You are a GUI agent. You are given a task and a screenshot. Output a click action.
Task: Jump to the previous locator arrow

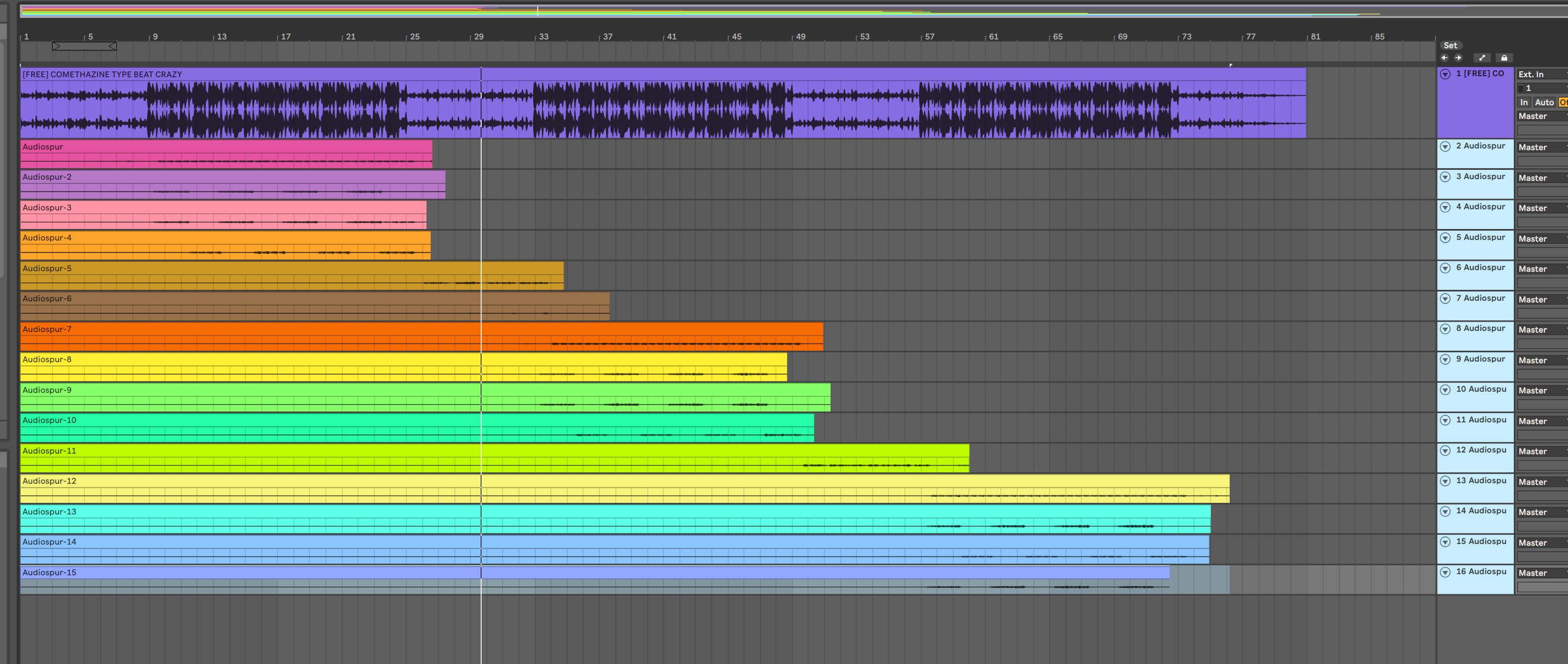click(1444, 58)
